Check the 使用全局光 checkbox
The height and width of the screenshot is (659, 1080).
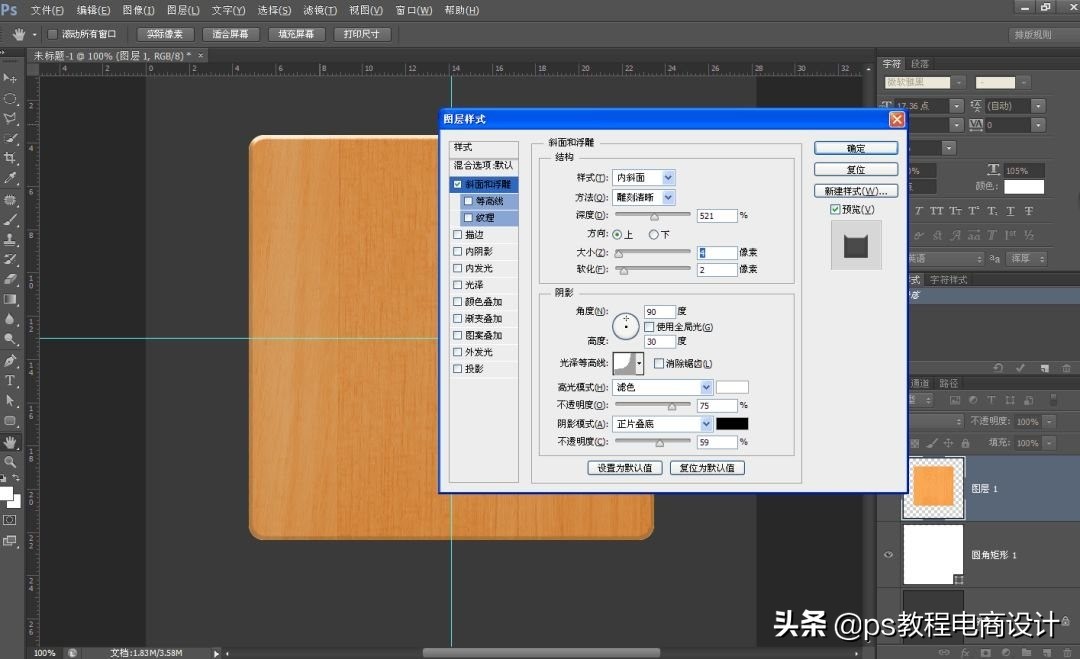649,327
